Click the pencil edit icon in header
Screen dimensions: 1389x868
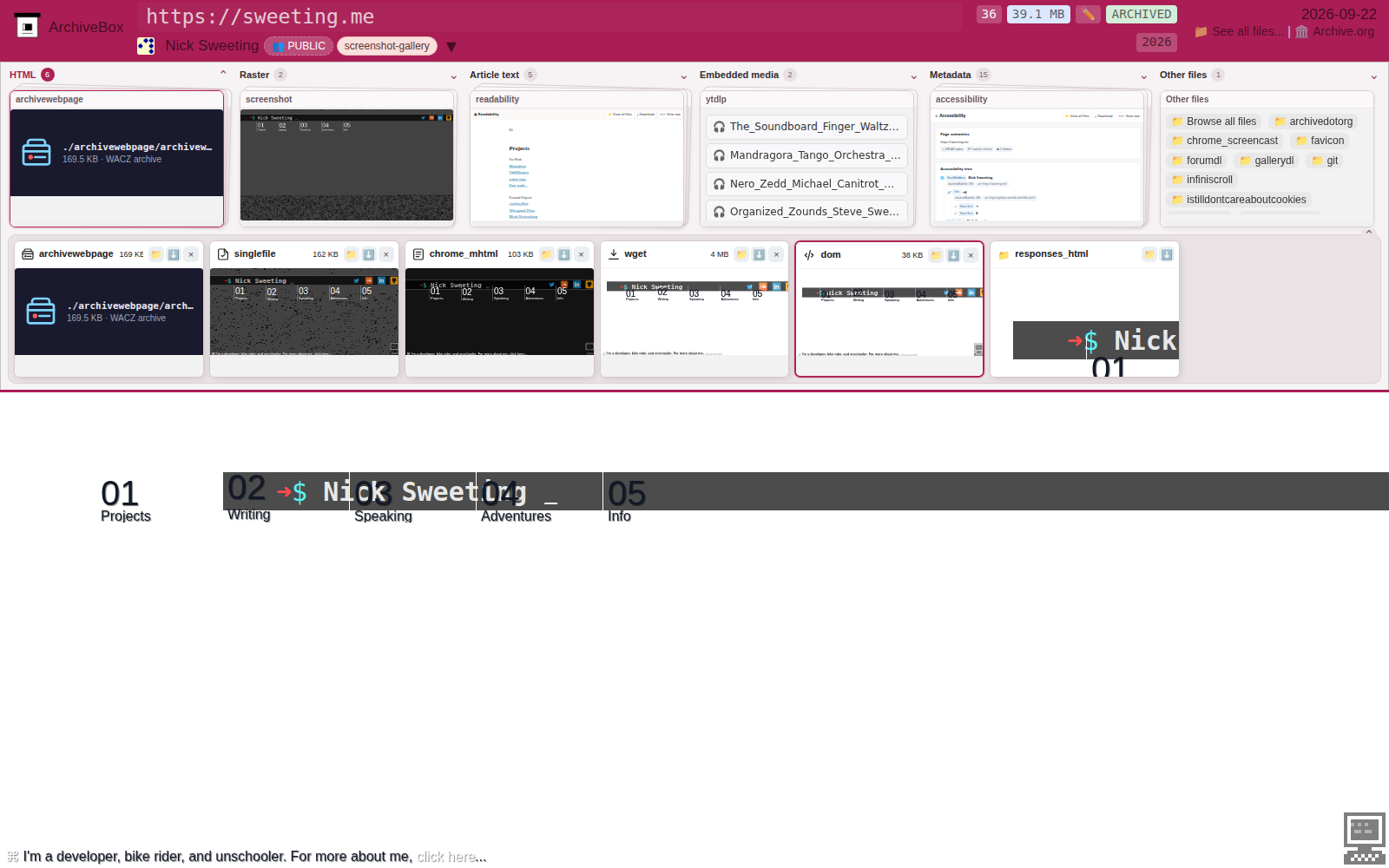[x=1088, y=14]
